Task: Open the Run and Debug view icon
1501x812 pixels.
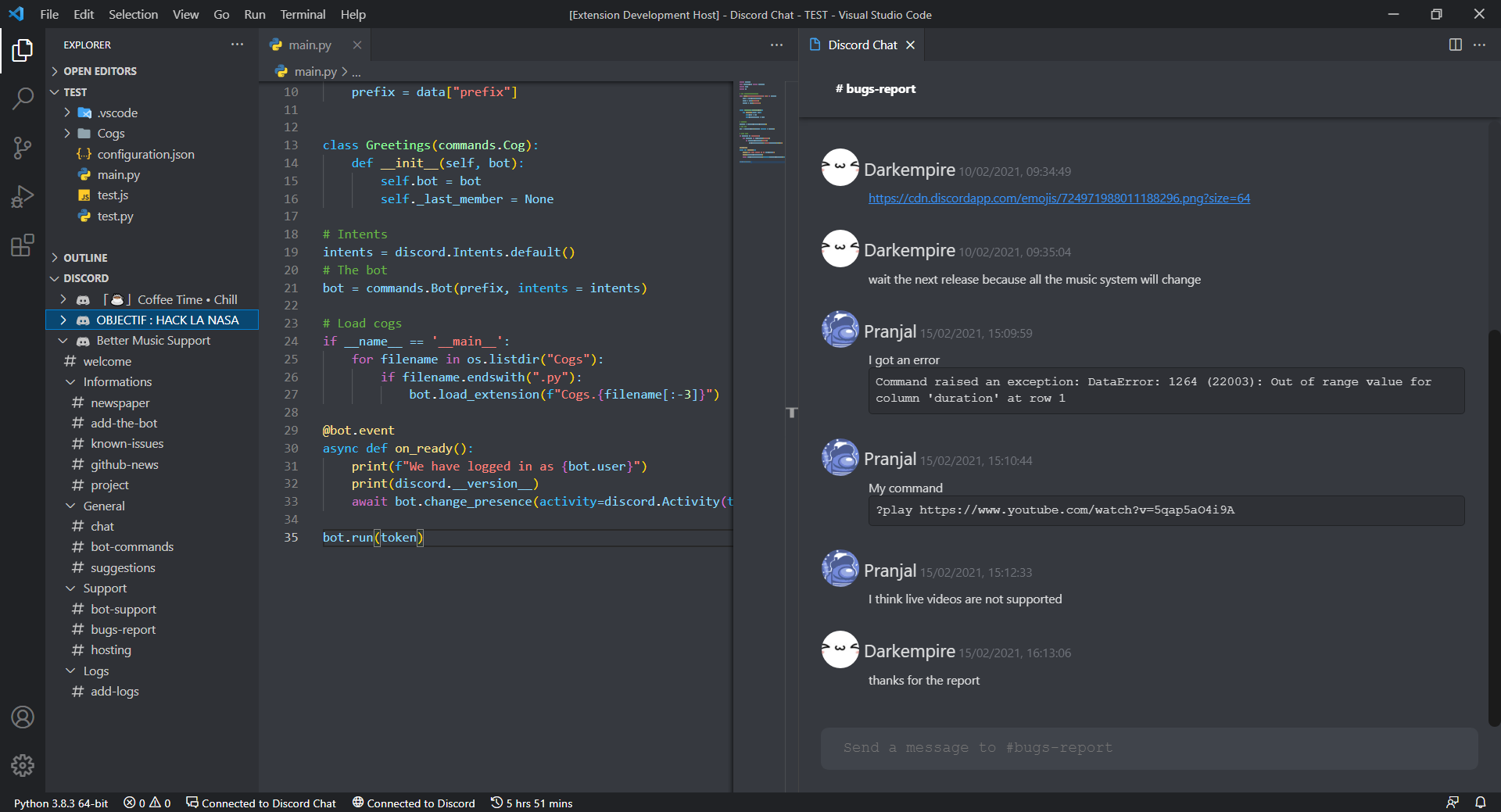Action: click(23, 196)
